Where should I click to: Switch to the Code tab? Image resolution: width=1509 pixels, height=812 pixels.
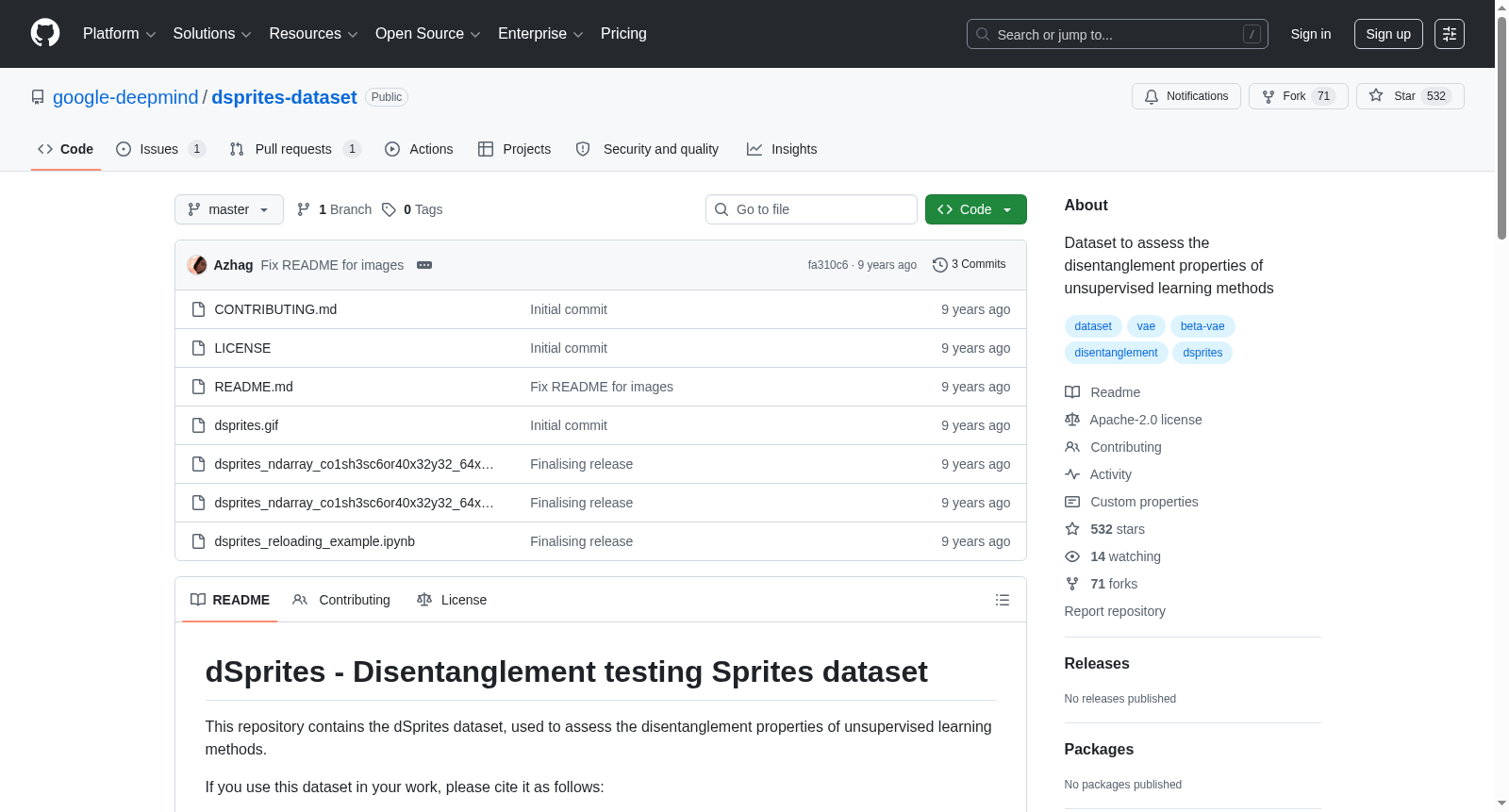[66, 149]
